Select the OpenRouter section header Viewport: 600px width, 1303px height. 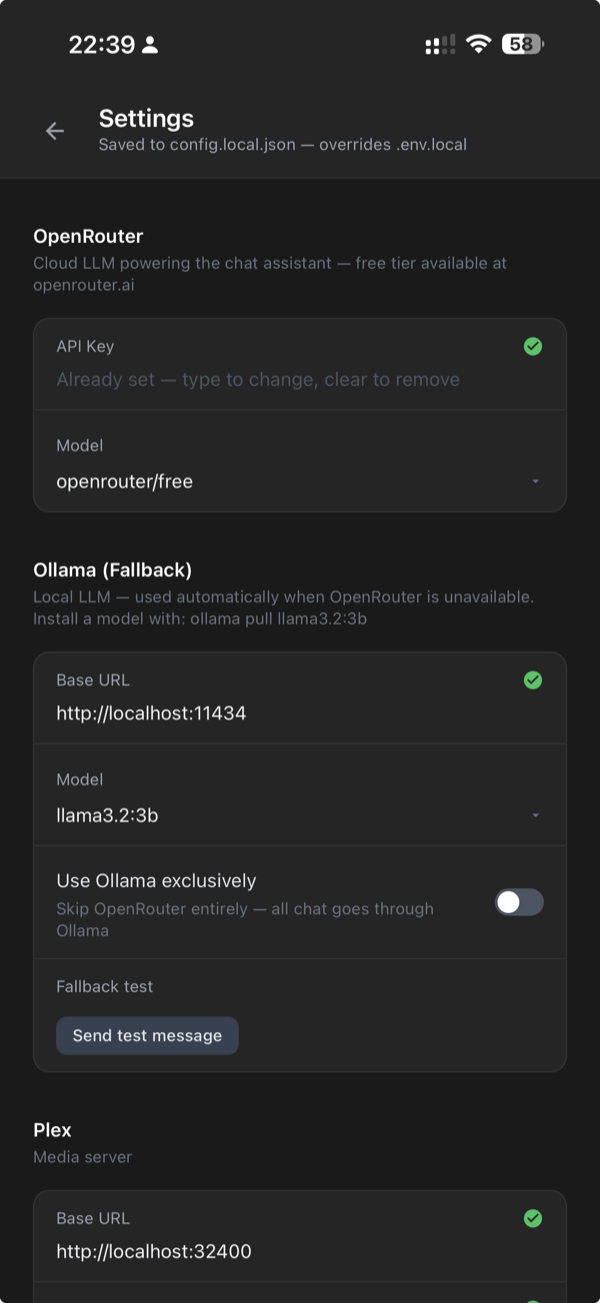pos(88,236)
